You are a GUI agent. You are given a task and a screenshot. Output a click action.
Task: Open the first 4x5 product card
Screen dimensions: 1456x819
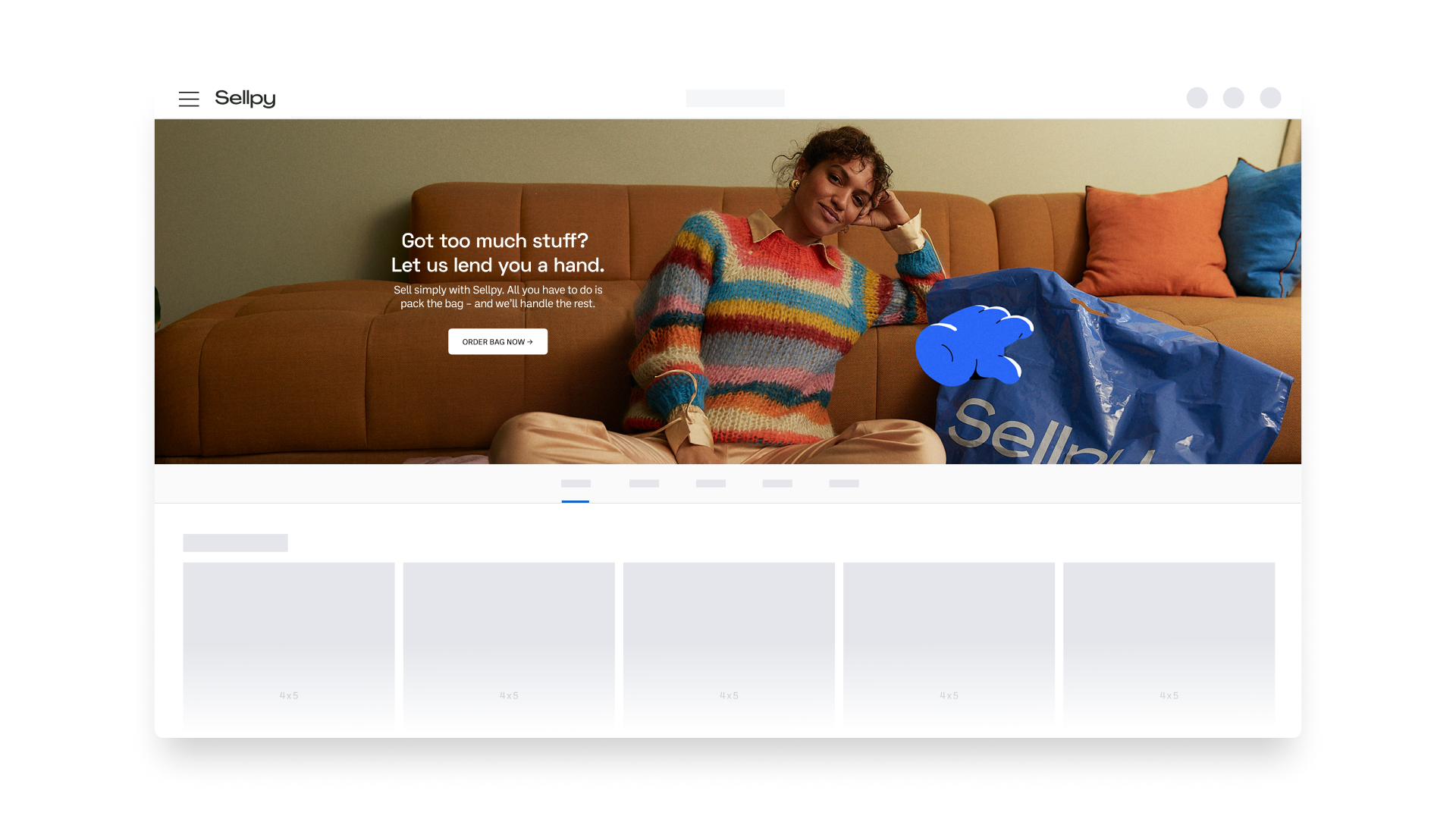coord(289,645)
